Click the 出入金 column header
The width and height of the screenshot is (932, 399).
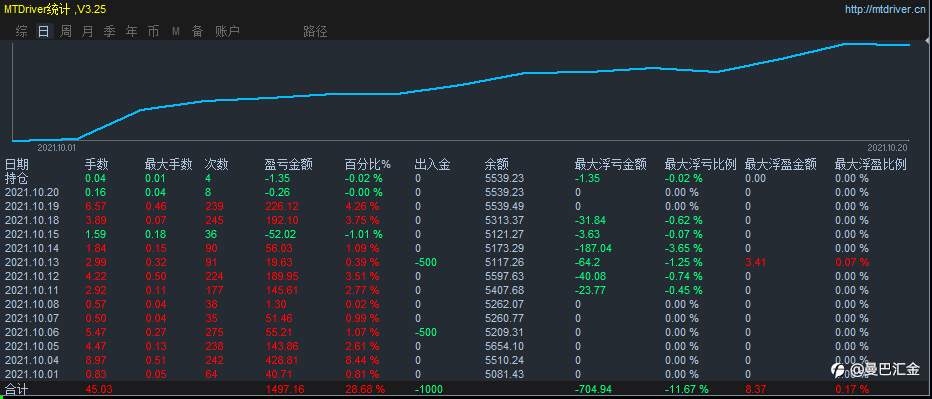tap(432, 165)
